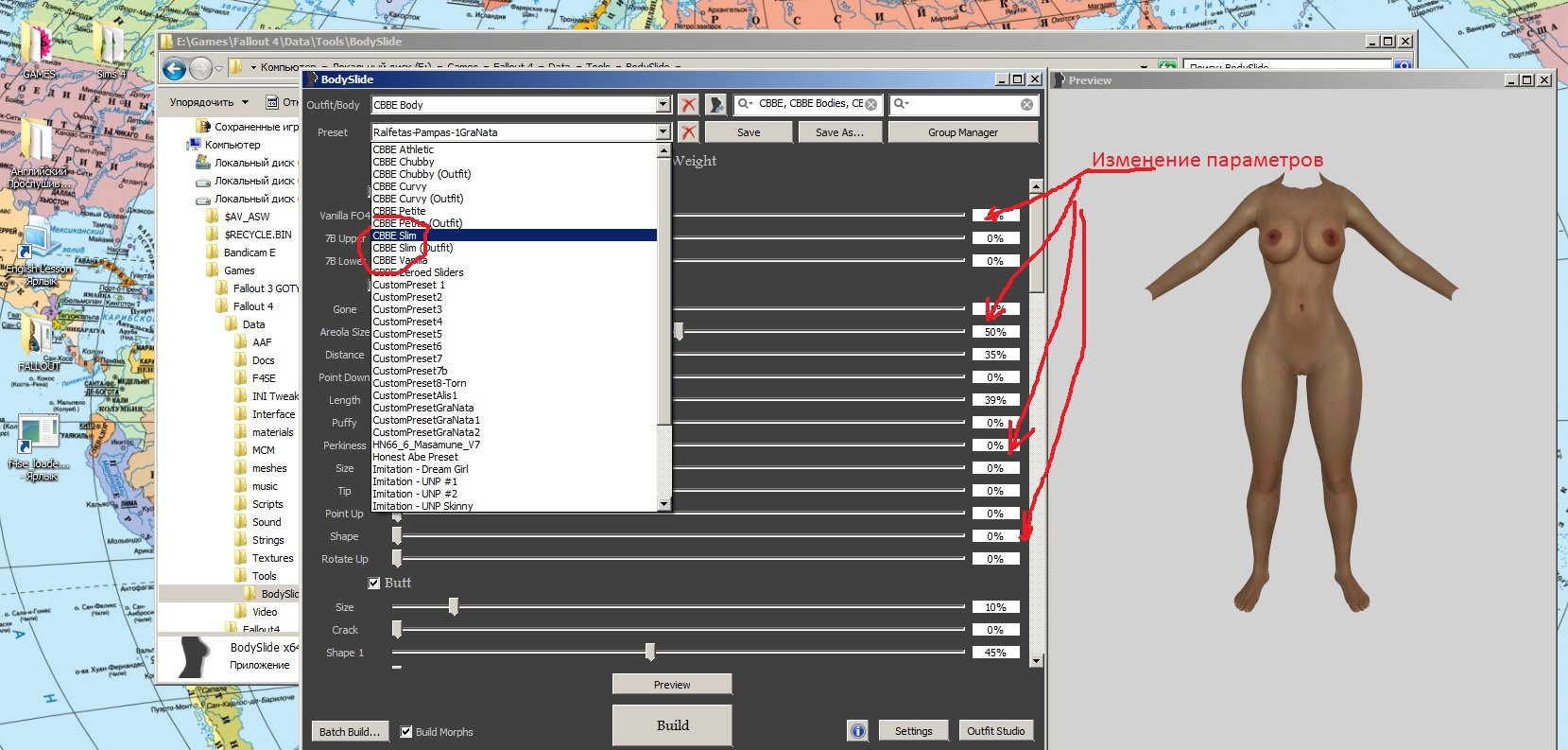Open the Outfit/Body dropdown arrow
1568x750 pixels.
663,105
